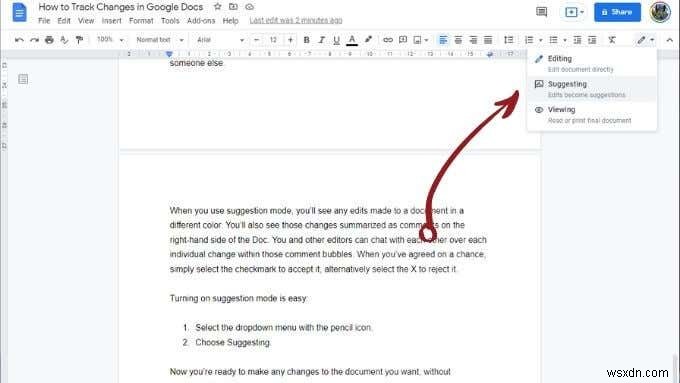
Task: Decrease paragraph indent
Action: coord(577,40)
